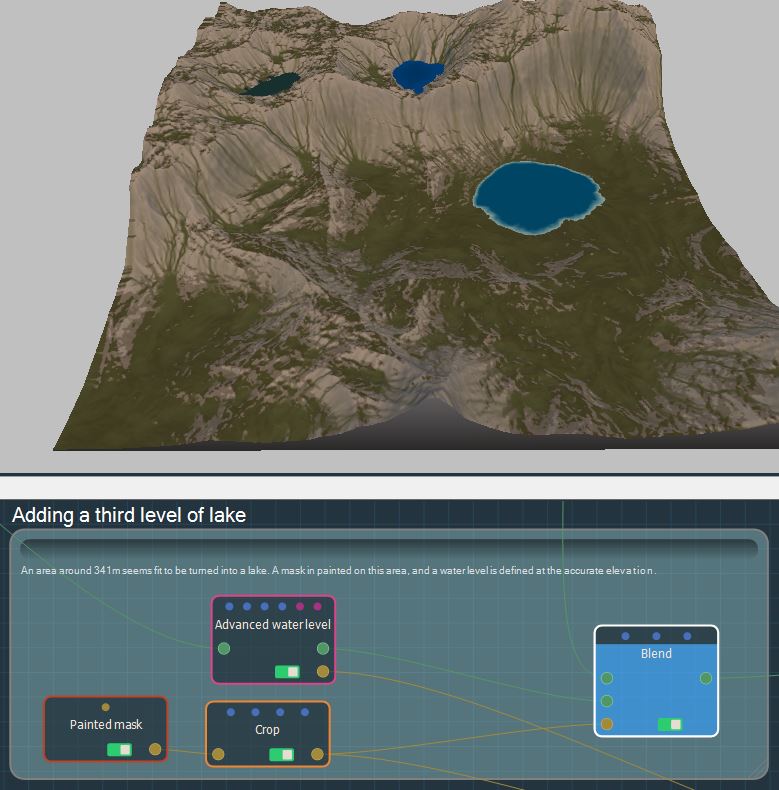
Task: Click rightmost blue parameter port on Blend node
Action: tap(687, 636)
